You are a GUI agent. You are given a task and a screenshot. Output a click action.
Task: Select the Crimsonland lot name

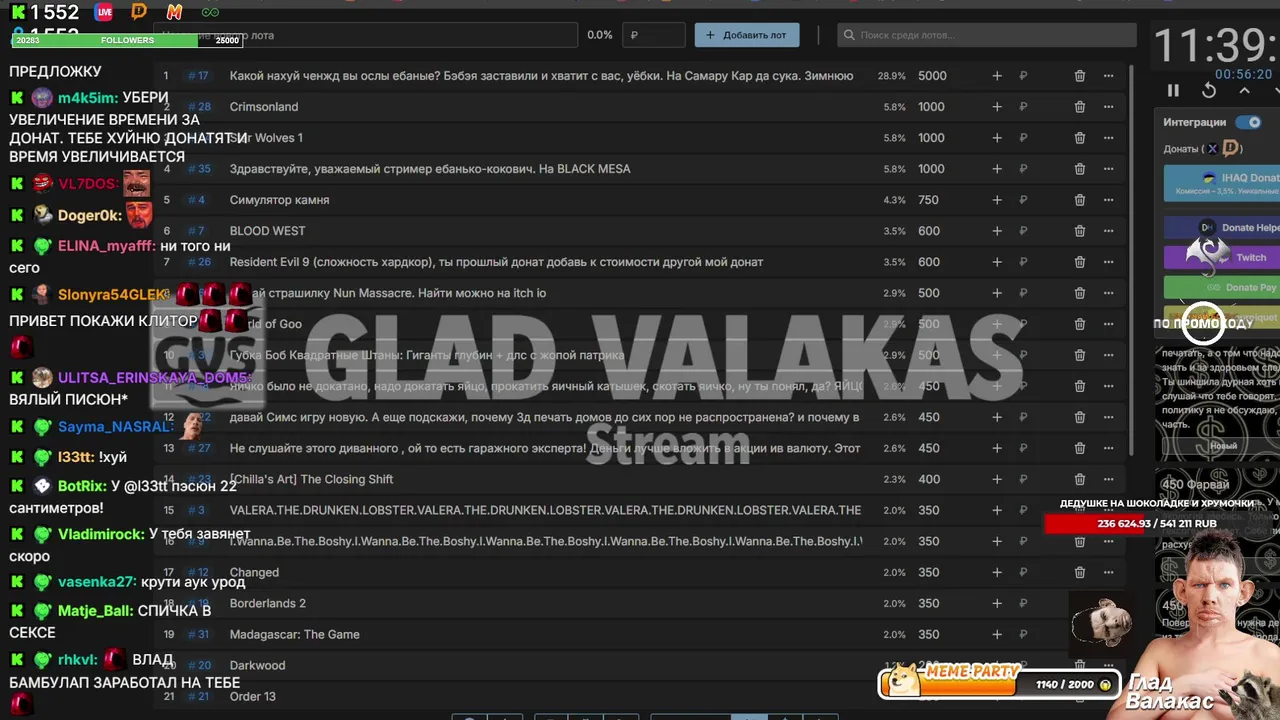click(264, 107)
